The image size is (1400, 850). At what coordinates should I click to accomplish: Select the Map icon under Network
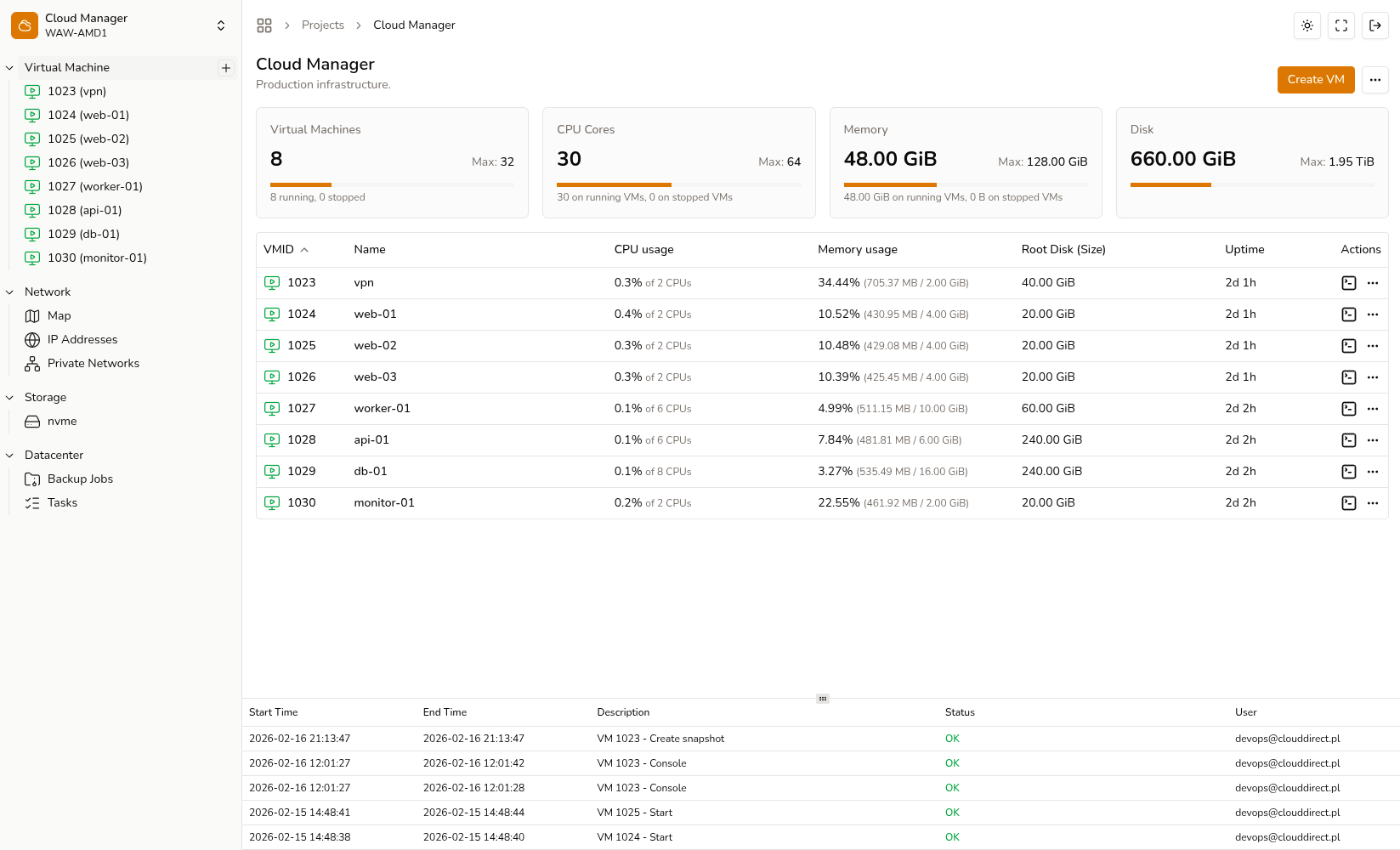[60, 315]
